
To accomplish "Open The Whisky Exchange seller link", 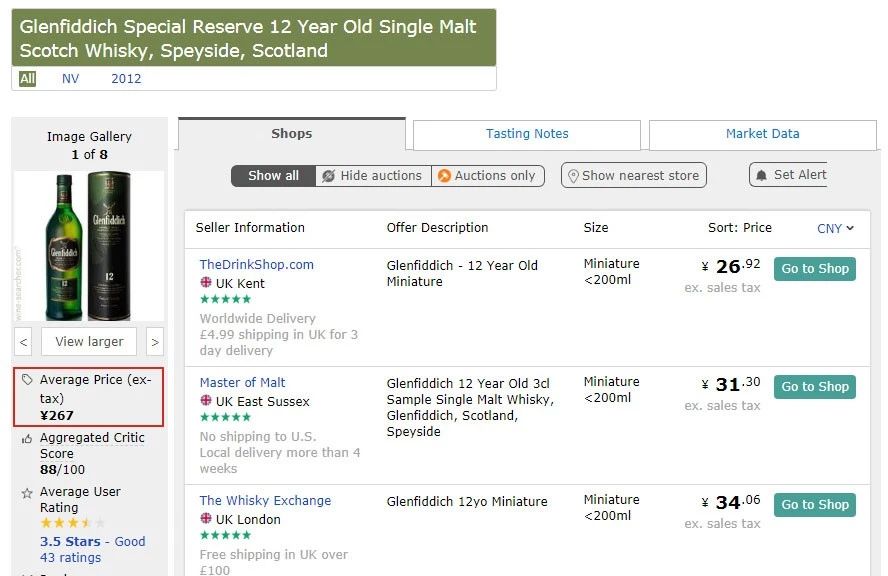I will pyautogui.click(x=265, y=501).
